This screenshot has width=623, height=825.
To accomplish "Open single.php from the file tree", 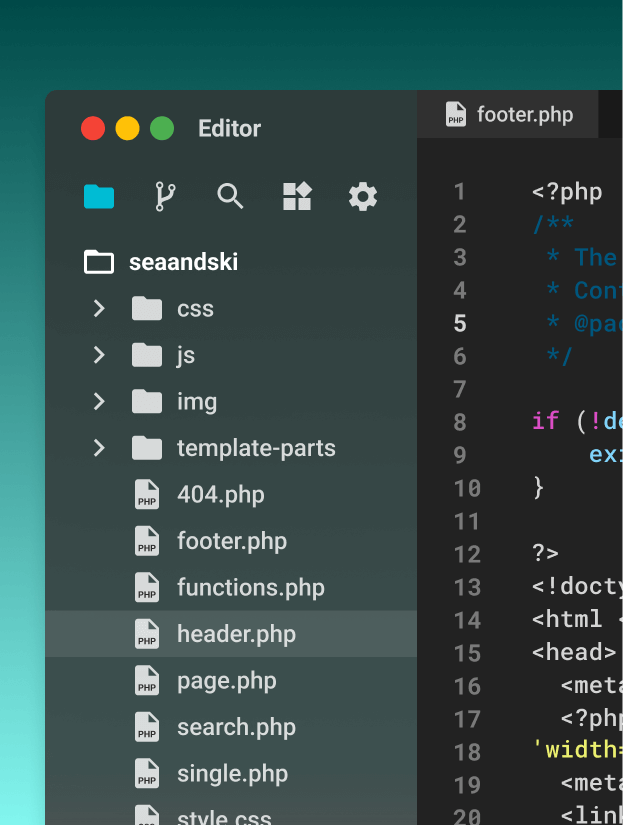I will pos(231,773).
